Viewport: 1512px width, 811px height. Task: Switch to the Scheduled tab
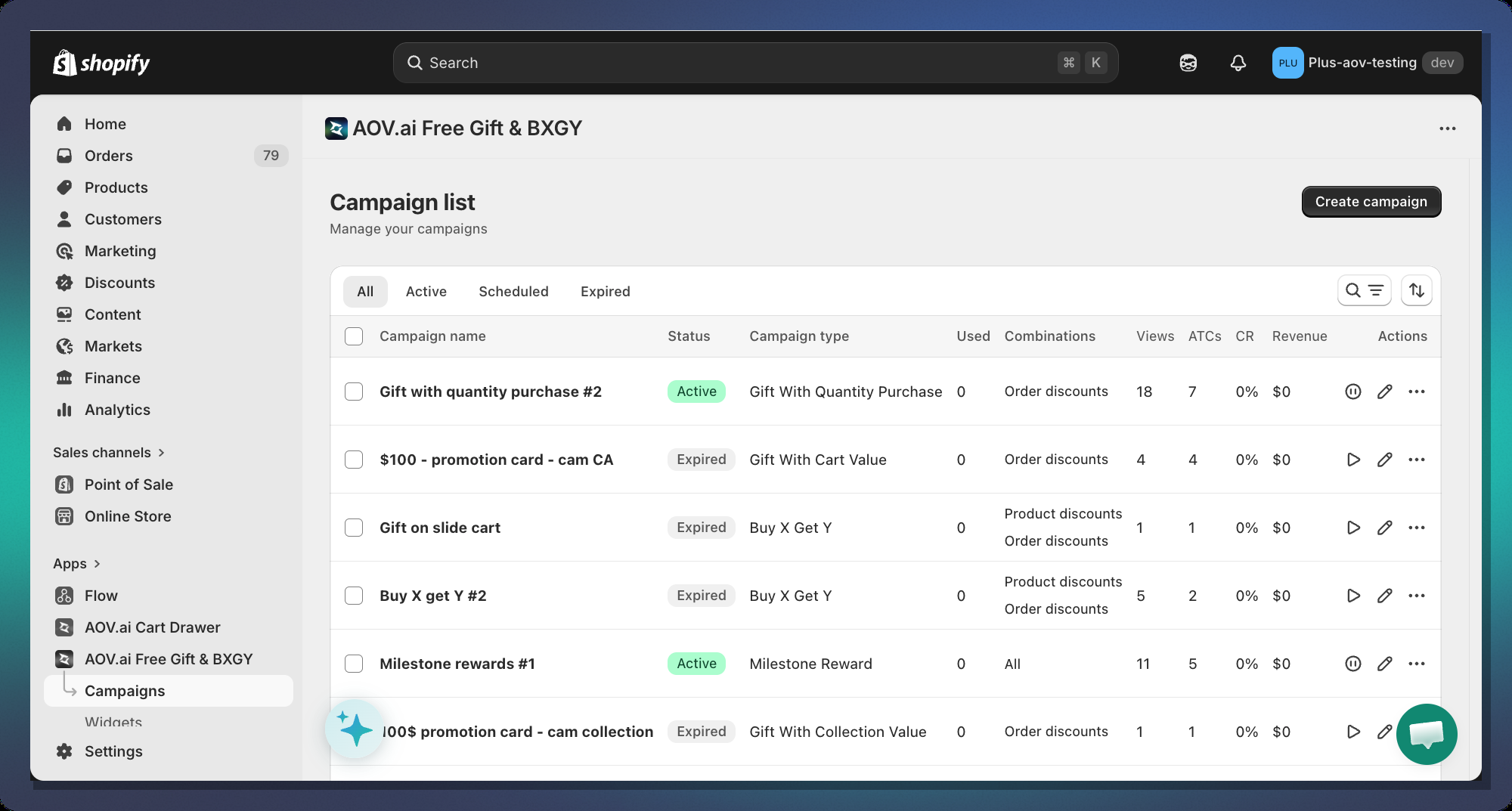513,292
